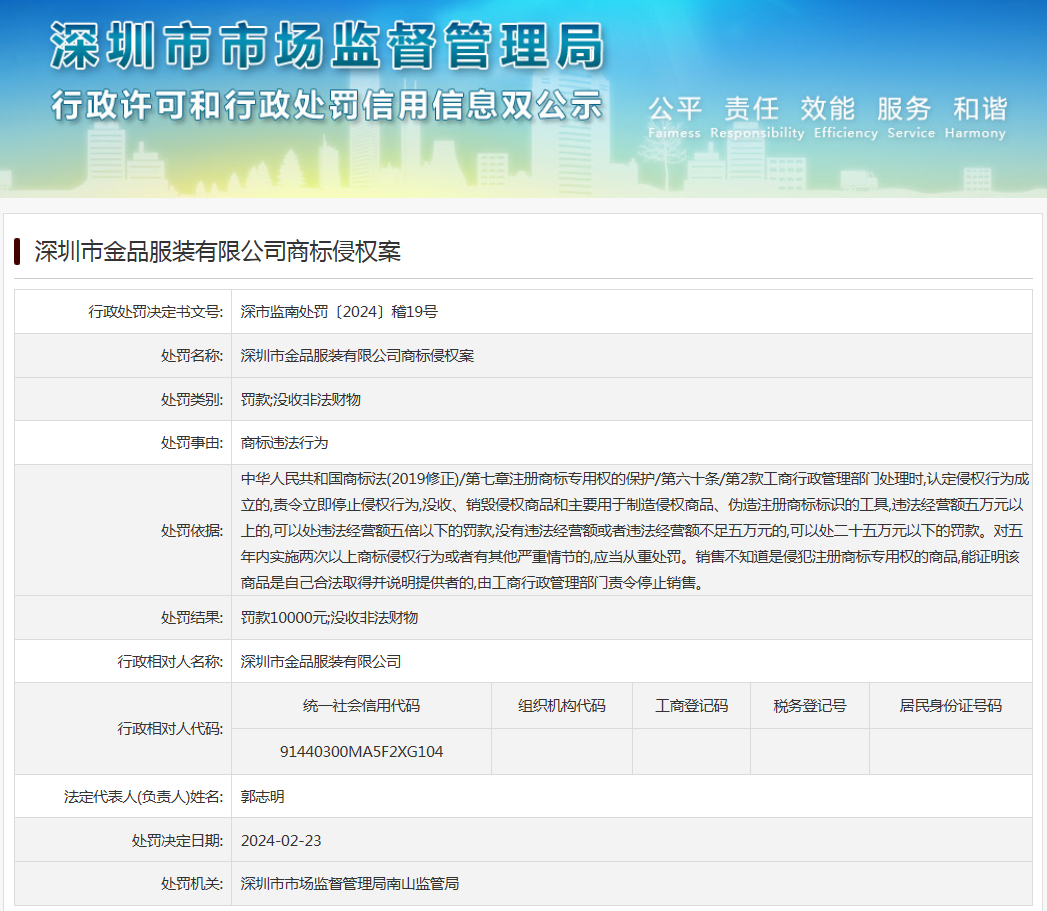
Task: Click the 处罚依据 legal basis paragraph
Action: pos(634,530)
